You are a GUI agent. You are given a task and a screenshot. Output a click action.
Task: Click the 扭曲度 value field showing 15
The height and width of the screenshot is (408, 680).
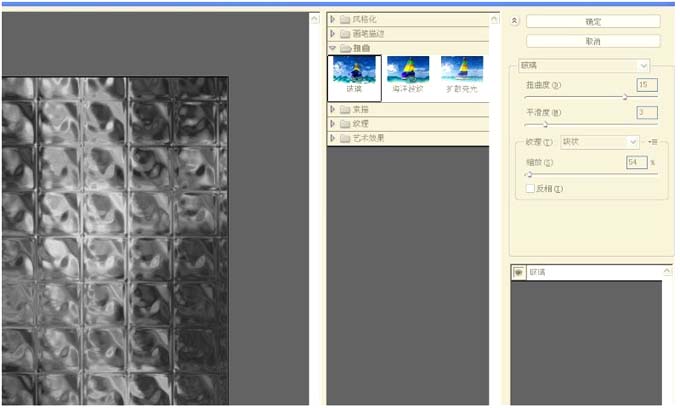pyautogui.click(x=647, y=85)
